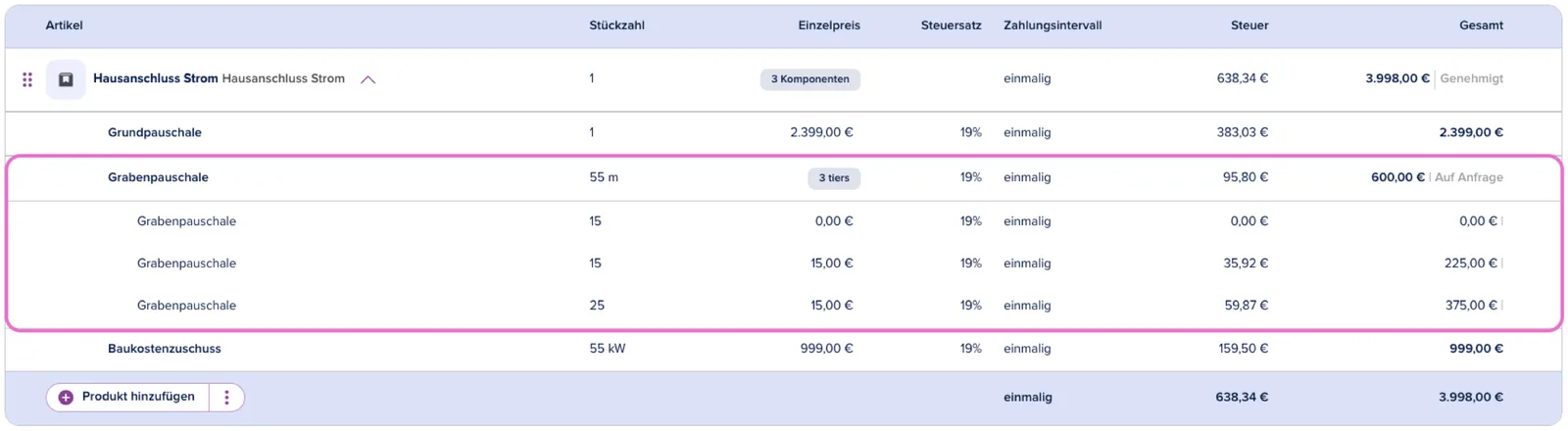Click the purple plus icon in Produkt hinzufügen

click(x=66, y=398)
